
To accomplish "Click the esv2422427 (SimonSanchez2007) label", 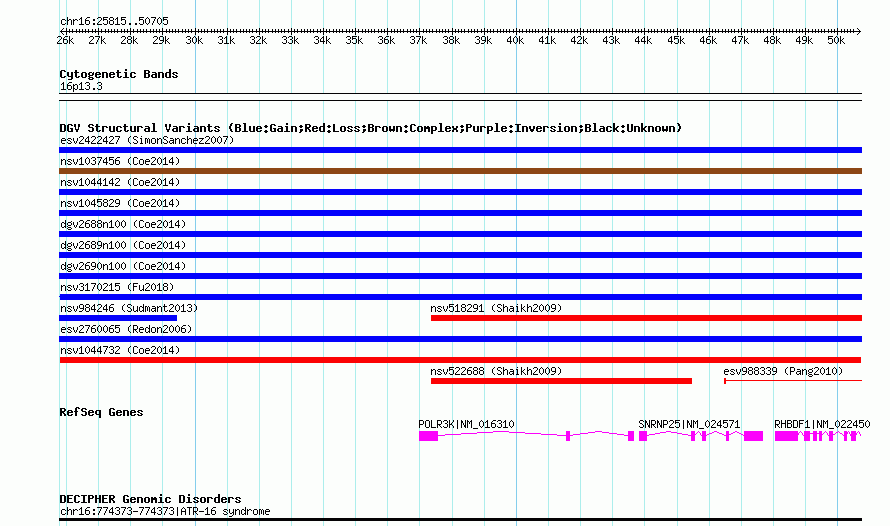I will pos(147,140).
